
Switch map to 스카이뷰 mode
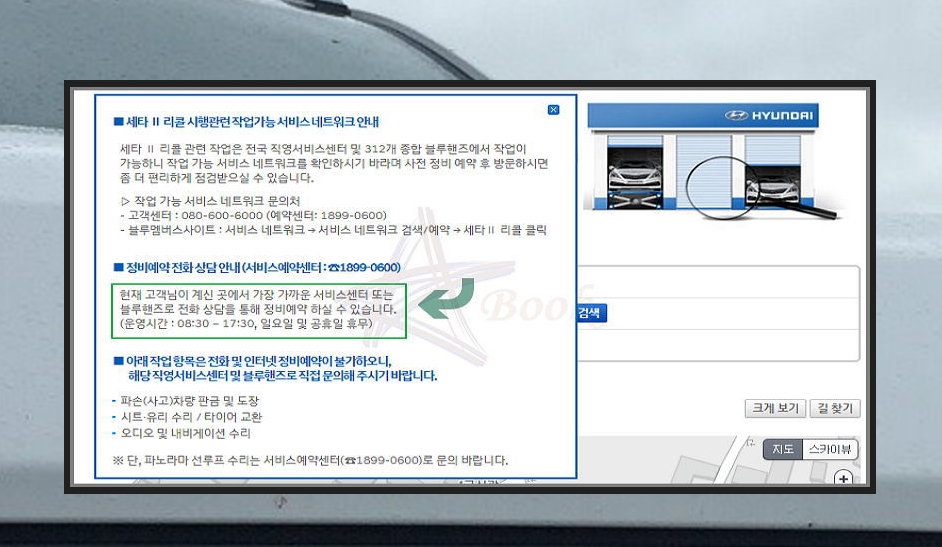coord(830,449)
